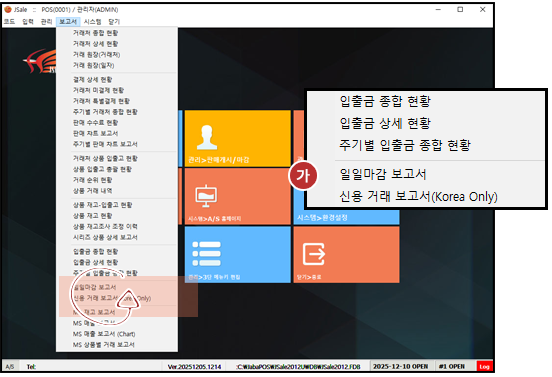Select 거래처 종합 현황 report
552x377 pixels.
coord(95,33)
